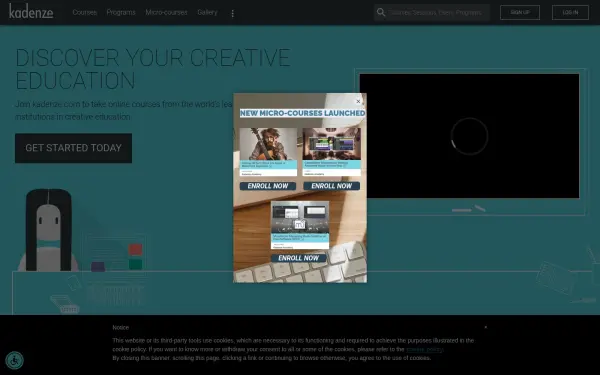This screenshot has height=375, width=600.
Task: Open the accessibility wheelchair widget
Action: (x=15, y=360)
